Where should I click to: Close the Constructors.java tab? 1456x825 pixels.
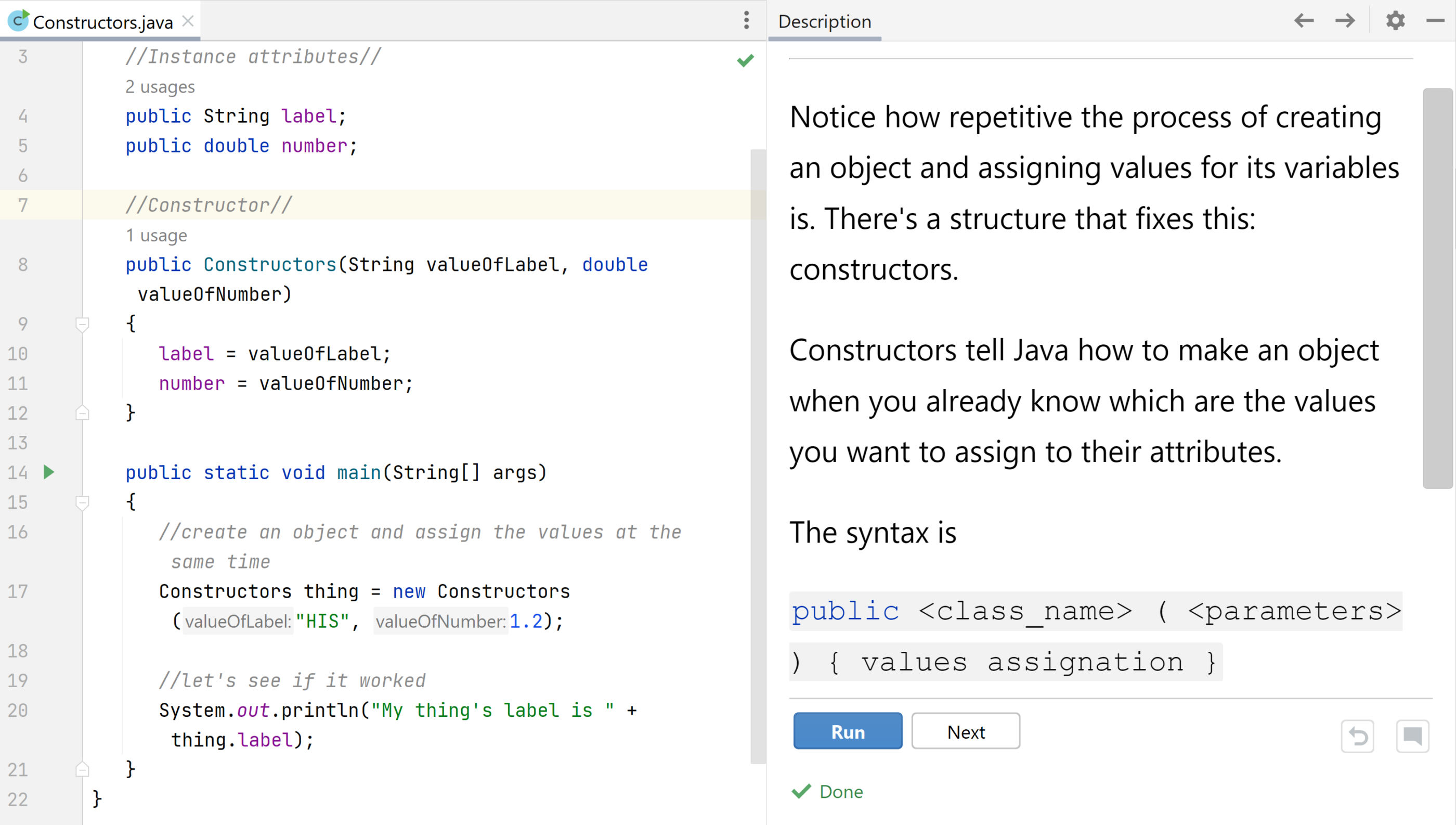pos(188,21)
